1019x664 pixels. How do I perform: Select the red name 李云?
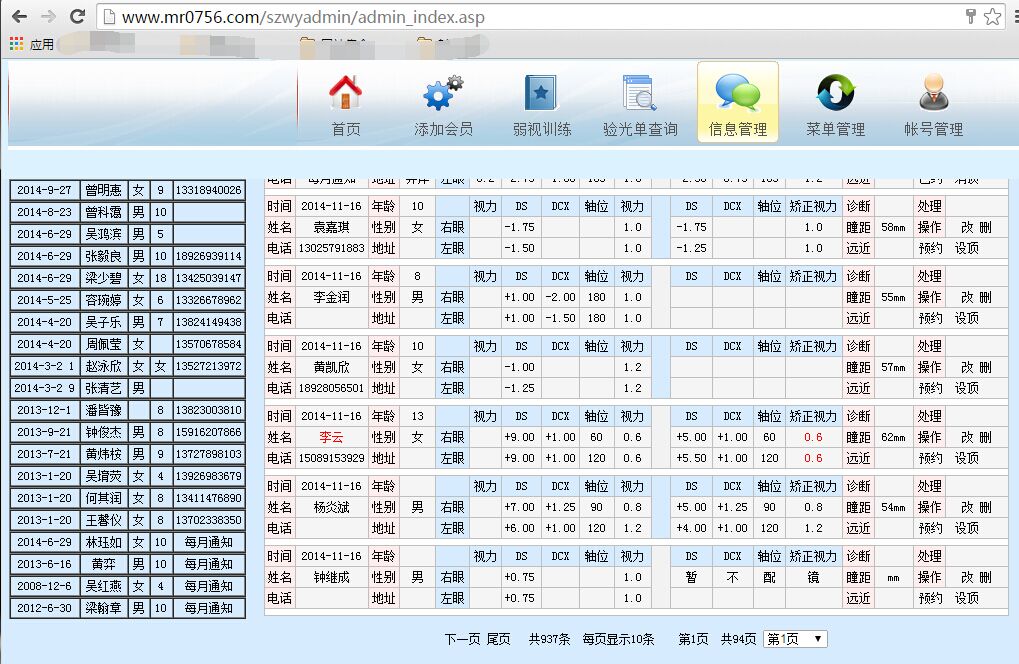tap(331, 437)
